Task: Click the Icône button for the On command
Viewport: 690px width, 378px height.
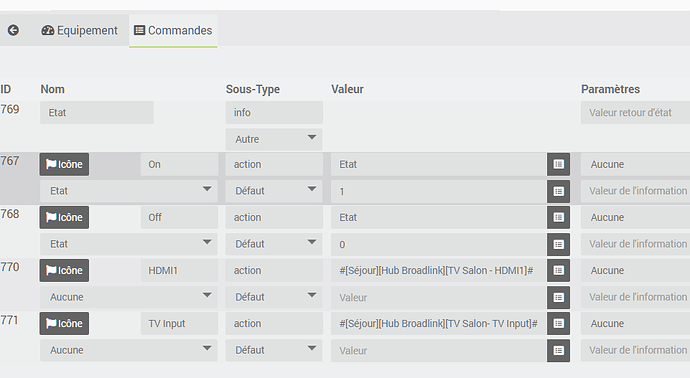Action: click(x=64, y=164)
